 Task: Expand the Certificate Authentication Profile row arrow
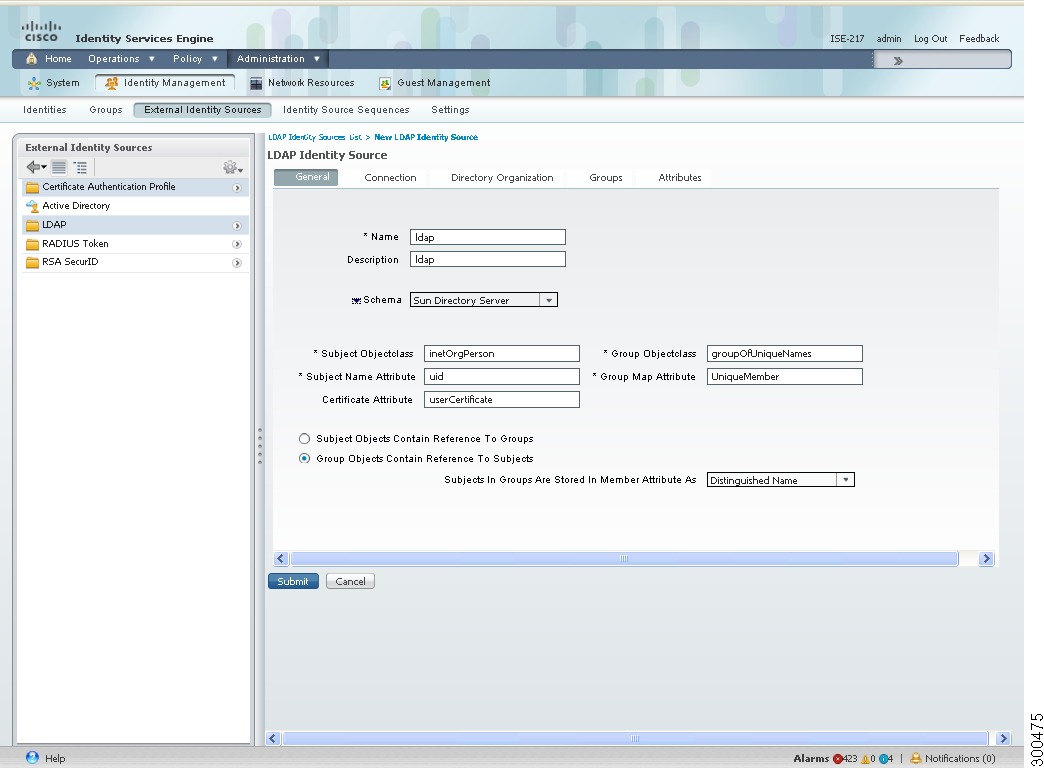tap(236, 188)
